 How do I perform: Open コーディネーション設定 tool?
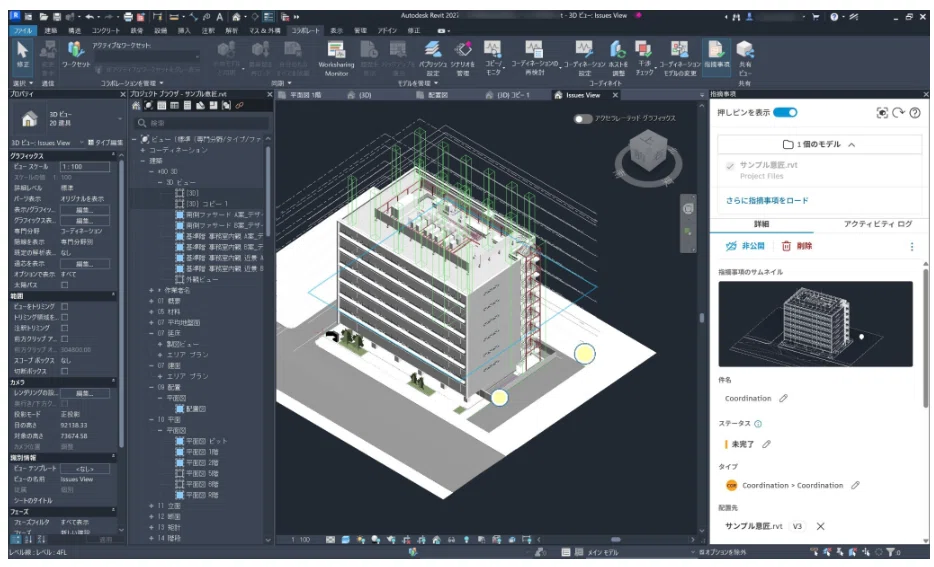pyautogui.click(x=584, y=58)
